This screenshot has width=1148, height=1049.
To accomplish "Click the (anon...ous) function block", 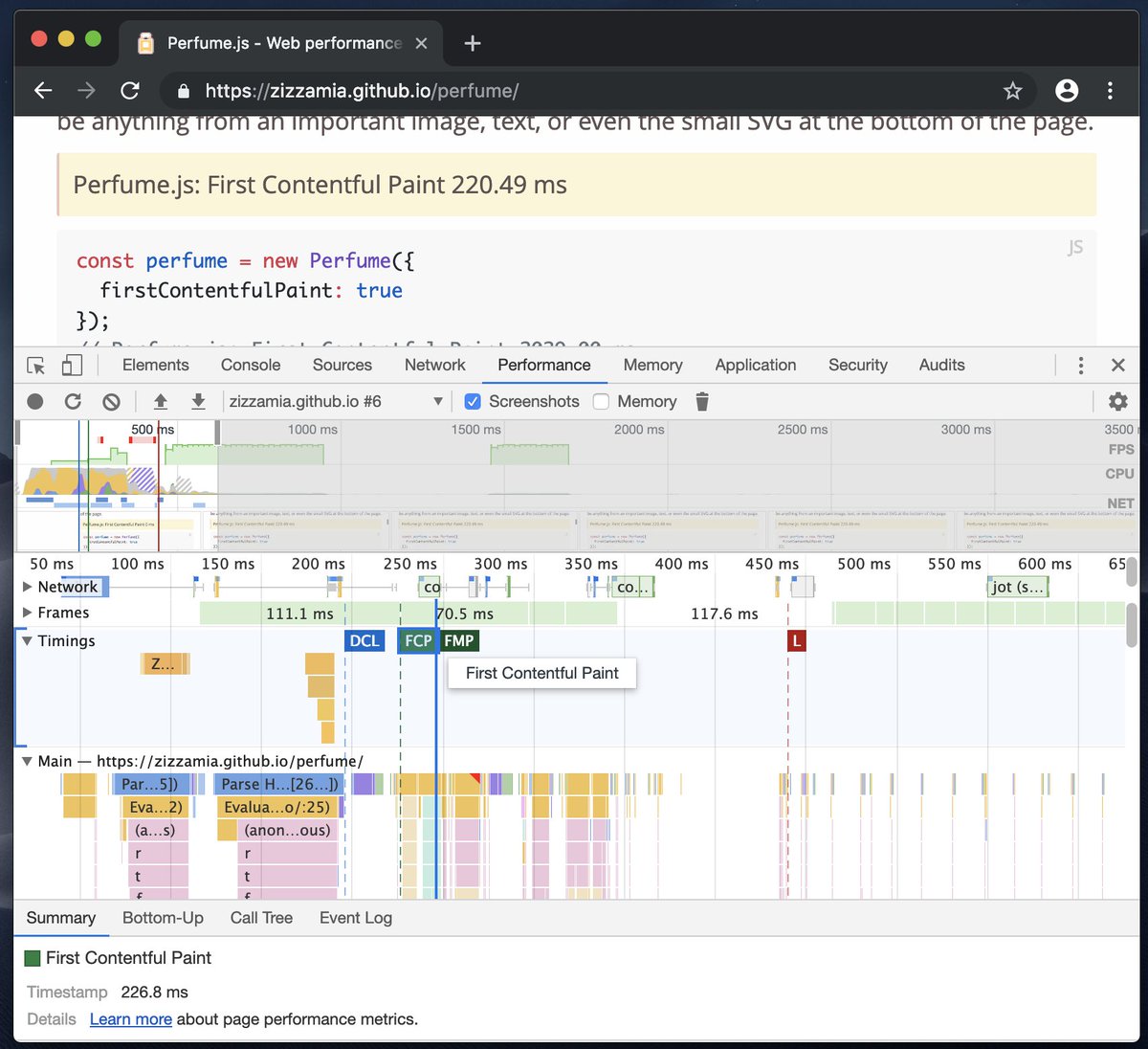I will pos(287,830).
